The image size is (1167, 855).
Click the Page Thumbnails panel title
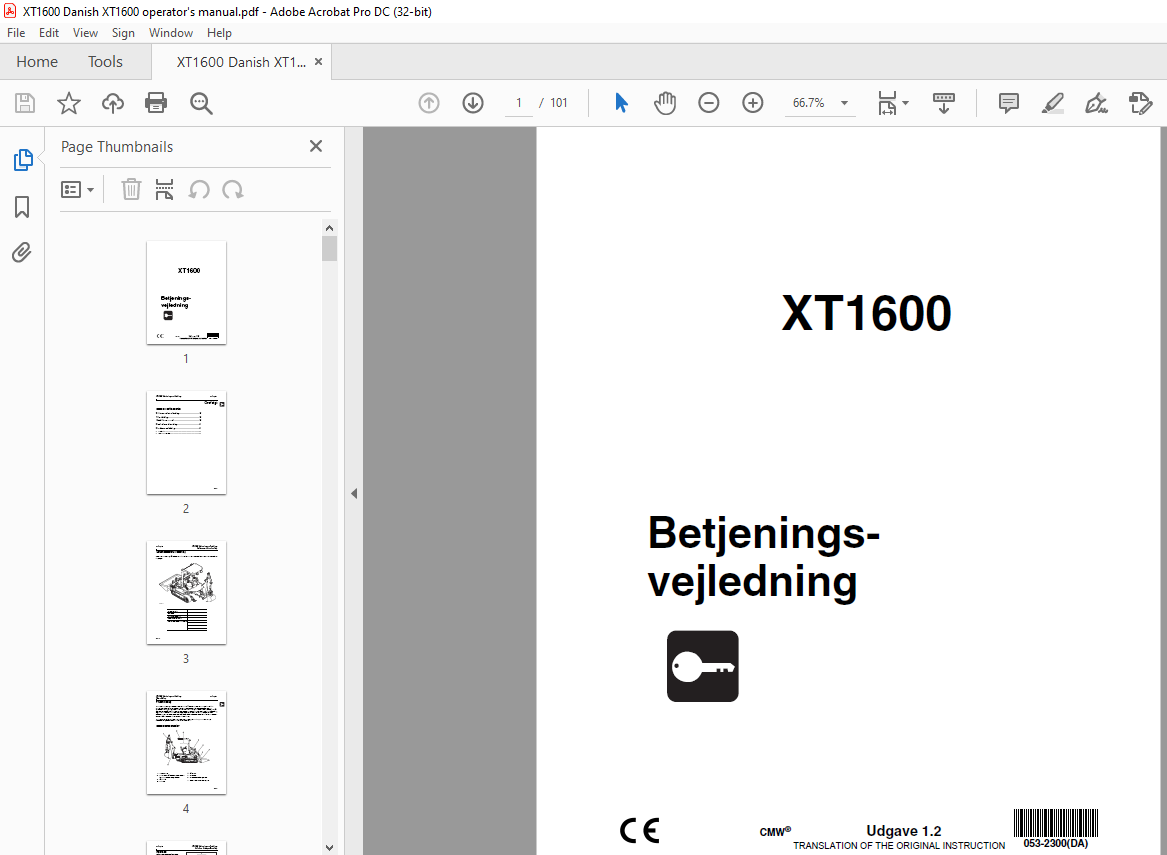tap(117, 147)
